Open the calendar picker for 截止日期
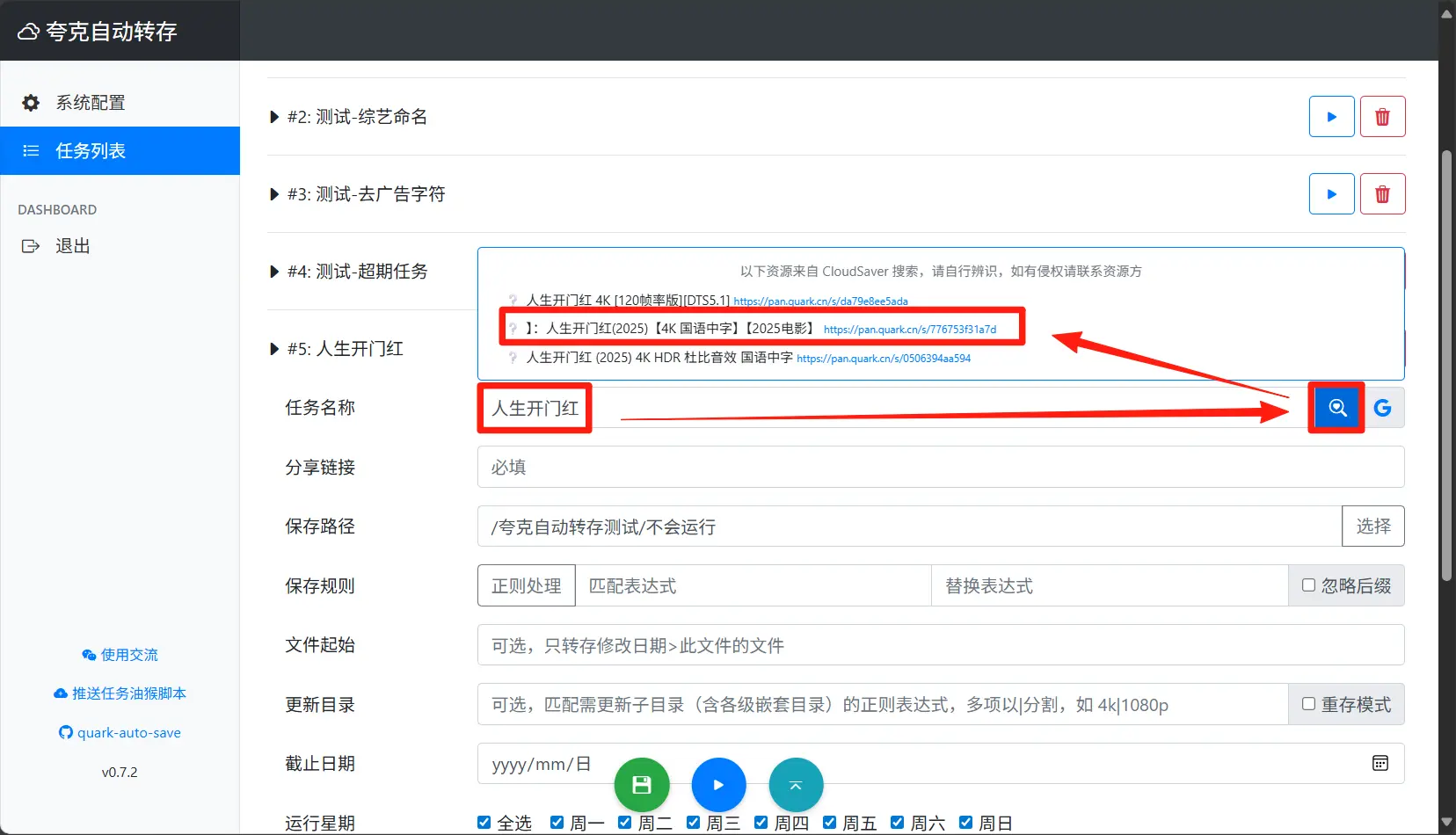1456x835 pixels. tap(1380, 763)
